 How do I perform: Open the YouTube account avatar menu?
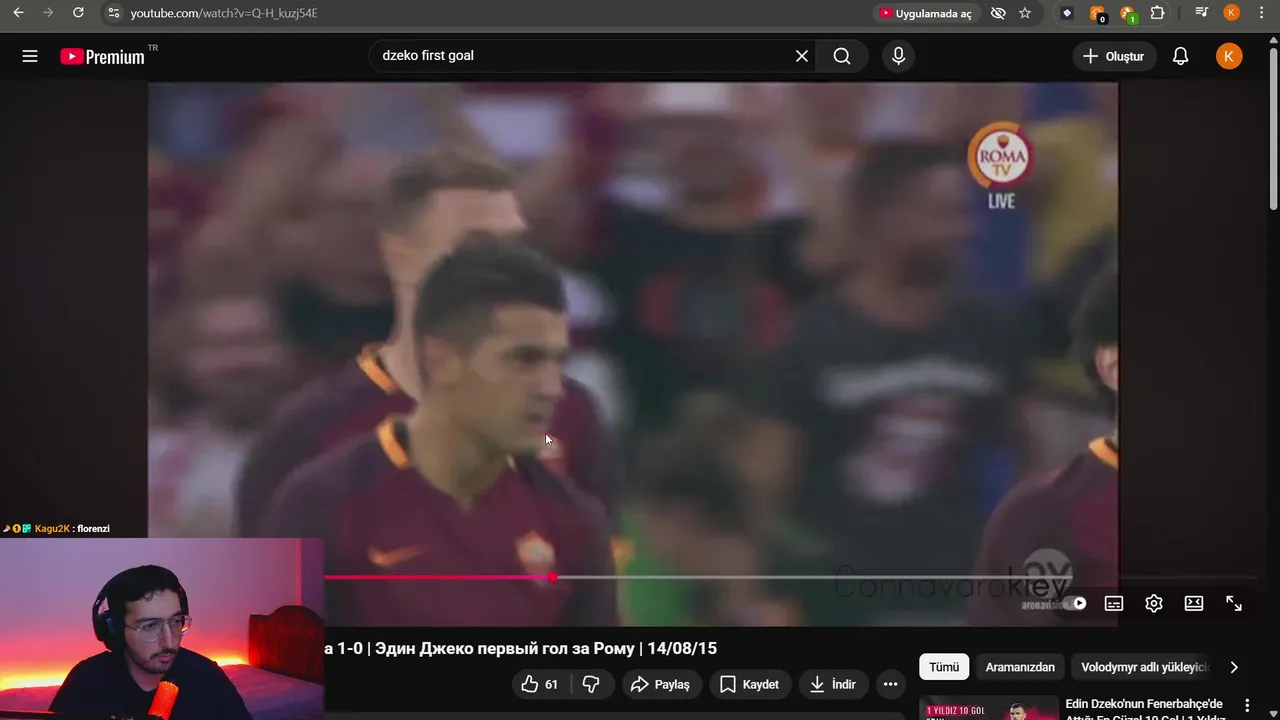[1229, 56]
